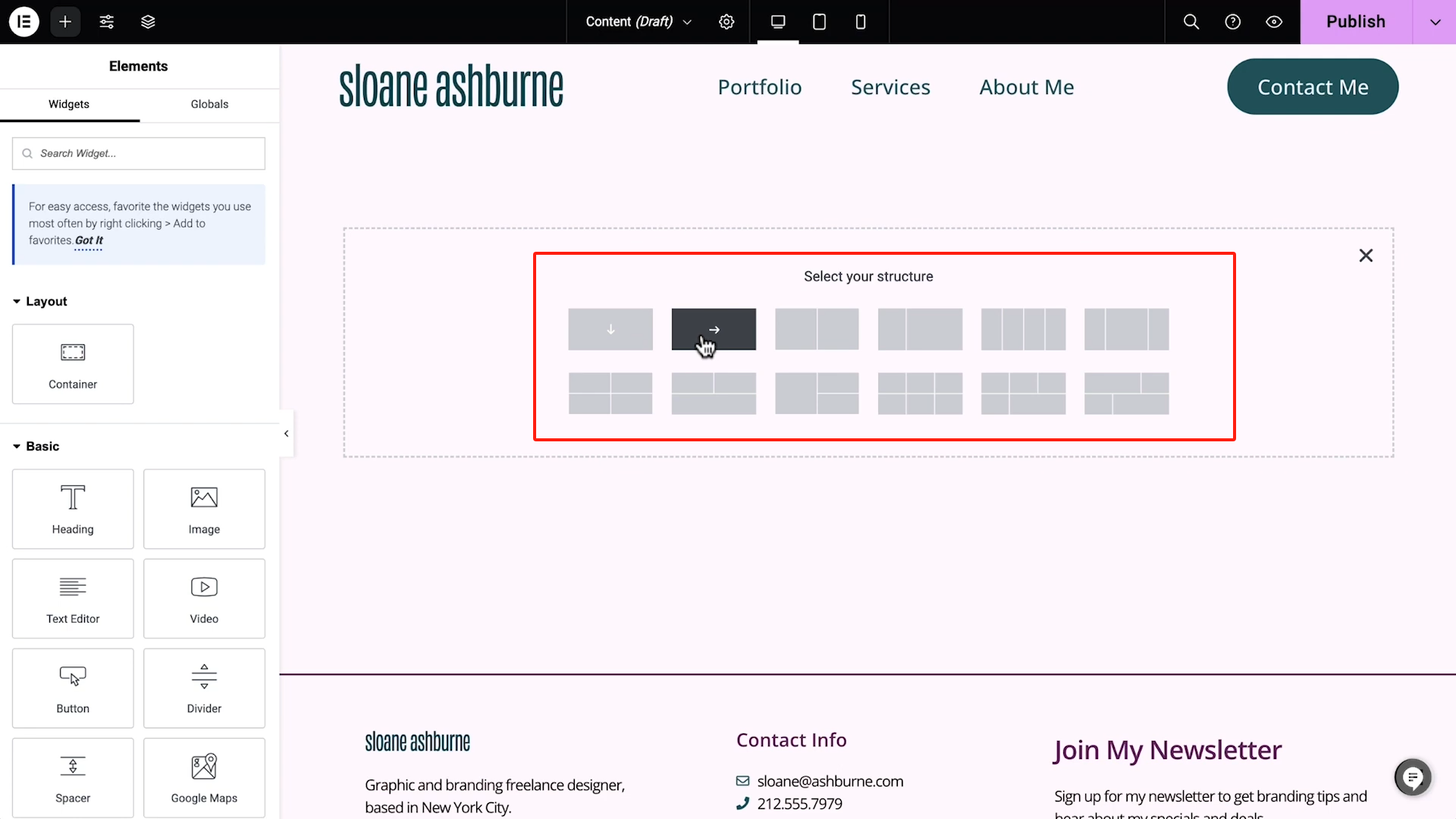1456x819 pixels.
Task: Open page settings gear icon
Action: [726, 22]
